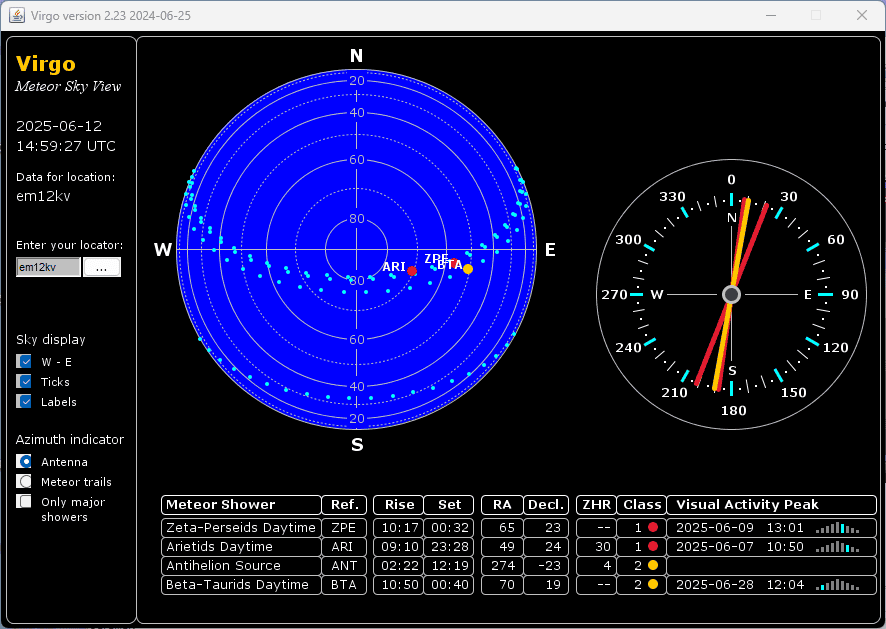
Task: Toggle the W - E checkbox
Action: point(25,362)
